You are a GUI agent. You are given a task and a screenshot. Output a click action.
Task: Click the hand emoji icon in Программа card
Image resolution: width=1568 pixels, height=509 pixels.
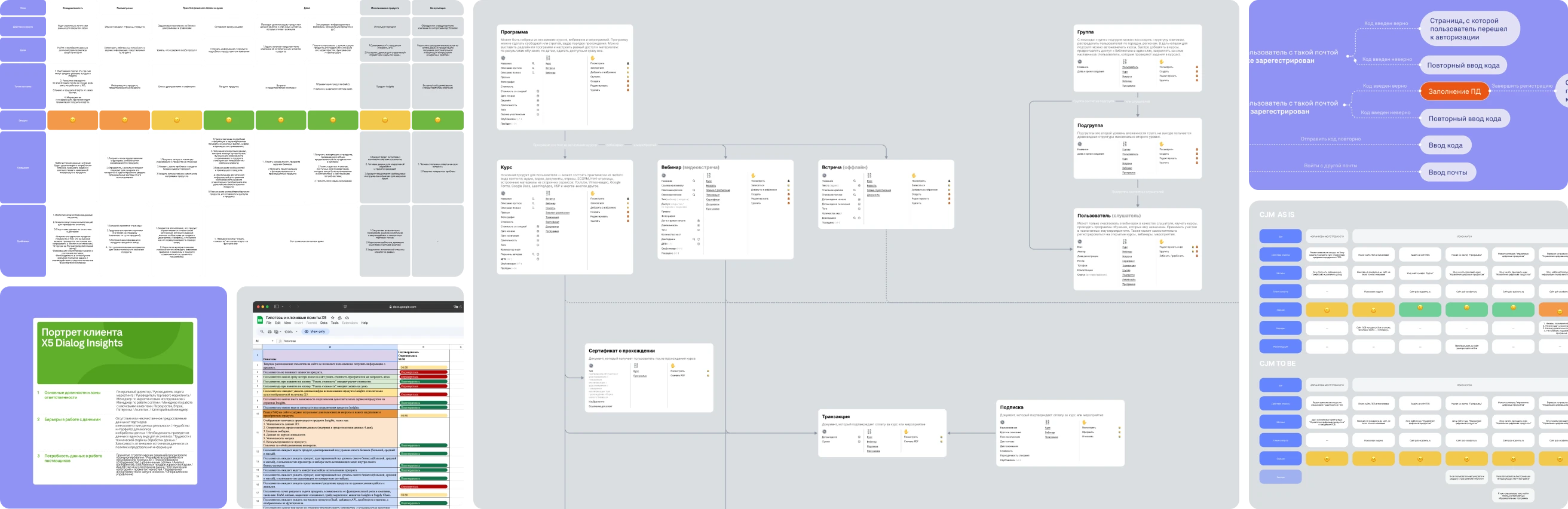pos(593,59)
